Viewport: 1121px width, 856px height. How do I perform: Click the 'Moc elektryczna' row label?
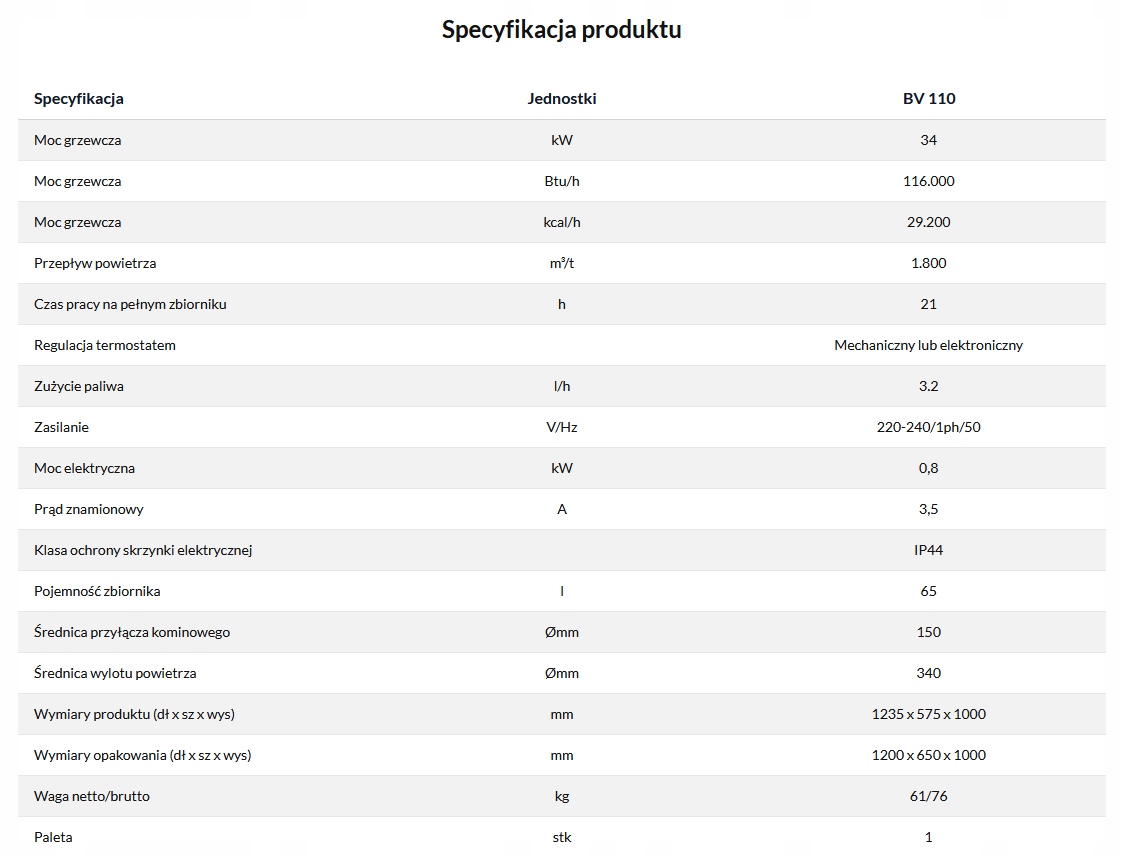84,468
